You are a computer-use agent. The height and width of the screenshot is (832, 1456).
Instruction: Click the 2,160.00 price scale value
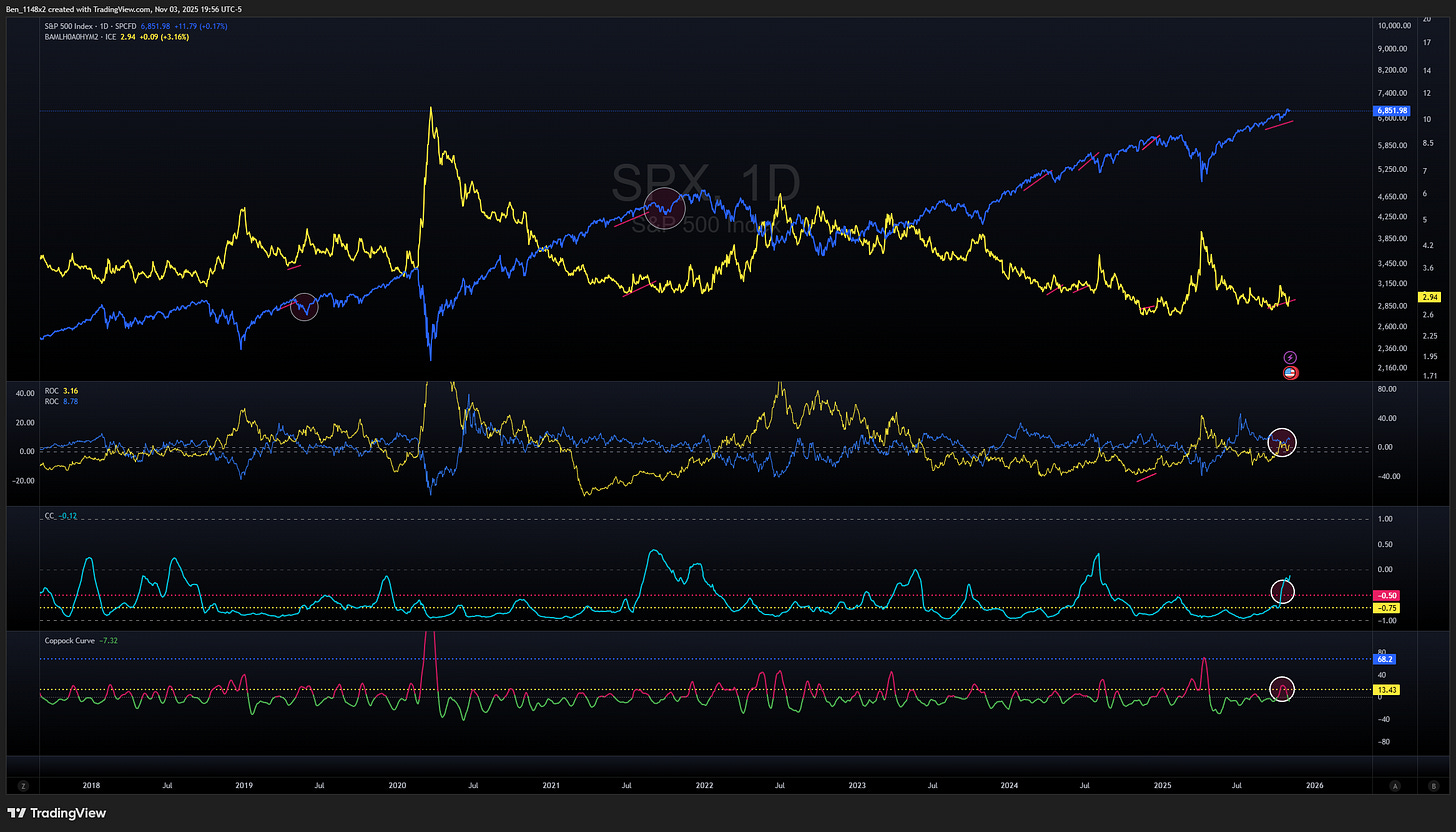1393,370
